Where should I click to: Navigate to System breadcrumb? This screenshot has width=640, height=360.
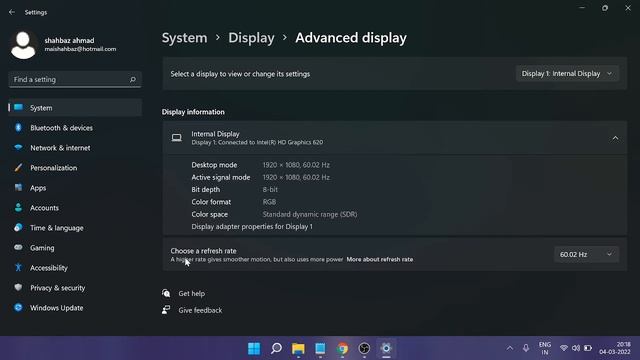coord(184,38)
